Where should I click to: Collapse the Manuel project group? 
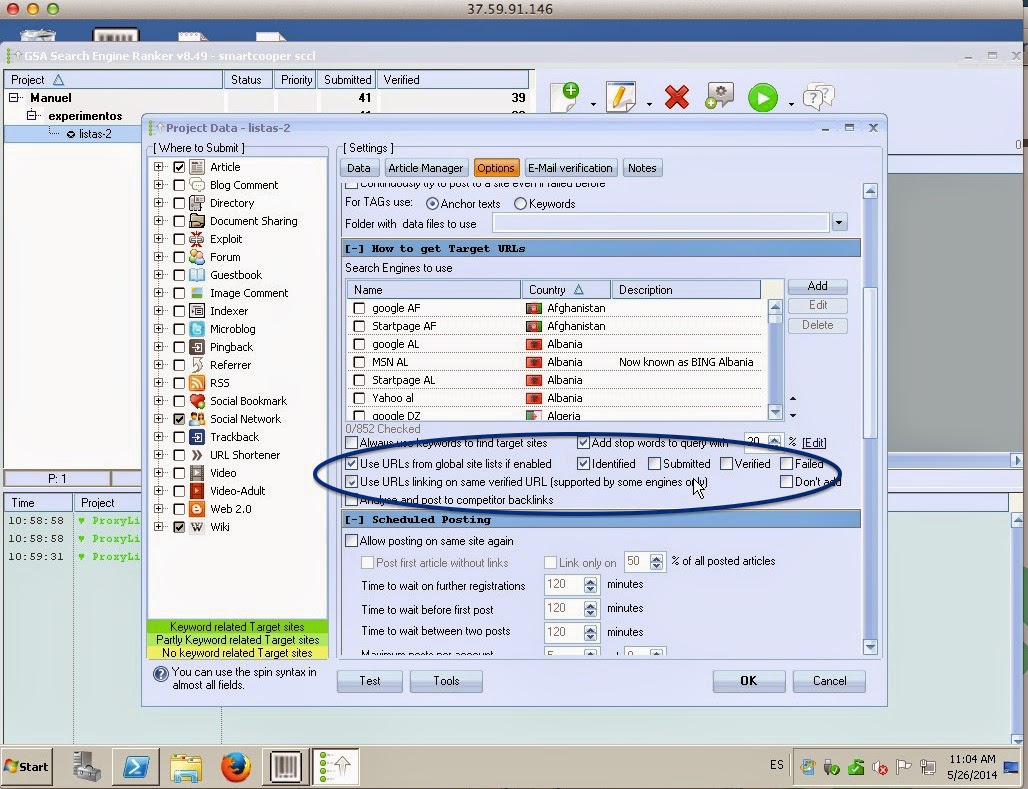point(14,98)
